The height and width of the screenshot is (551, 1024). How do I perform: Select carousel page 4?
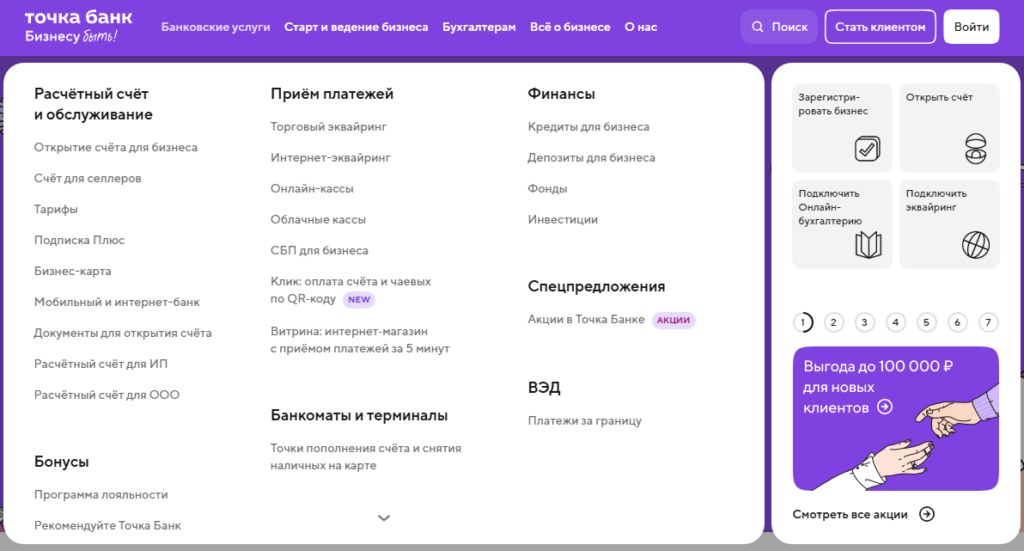pyautogui.click(x=895, y=322)
